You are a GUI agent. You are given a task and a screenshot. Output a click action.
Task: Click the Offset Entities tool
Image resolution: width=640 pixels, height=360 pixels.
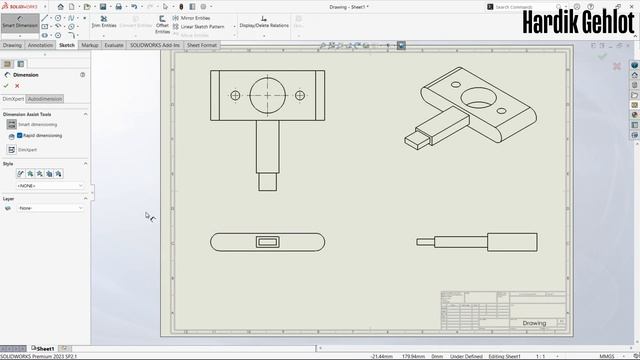[162, 24]
